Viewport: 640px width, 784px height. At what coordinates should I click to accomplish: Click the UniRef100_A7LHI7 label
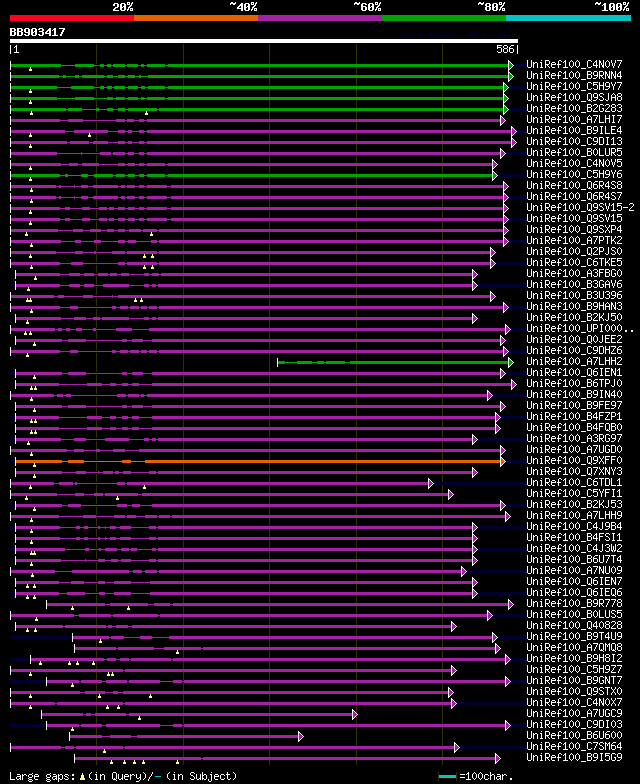point(574,120)
